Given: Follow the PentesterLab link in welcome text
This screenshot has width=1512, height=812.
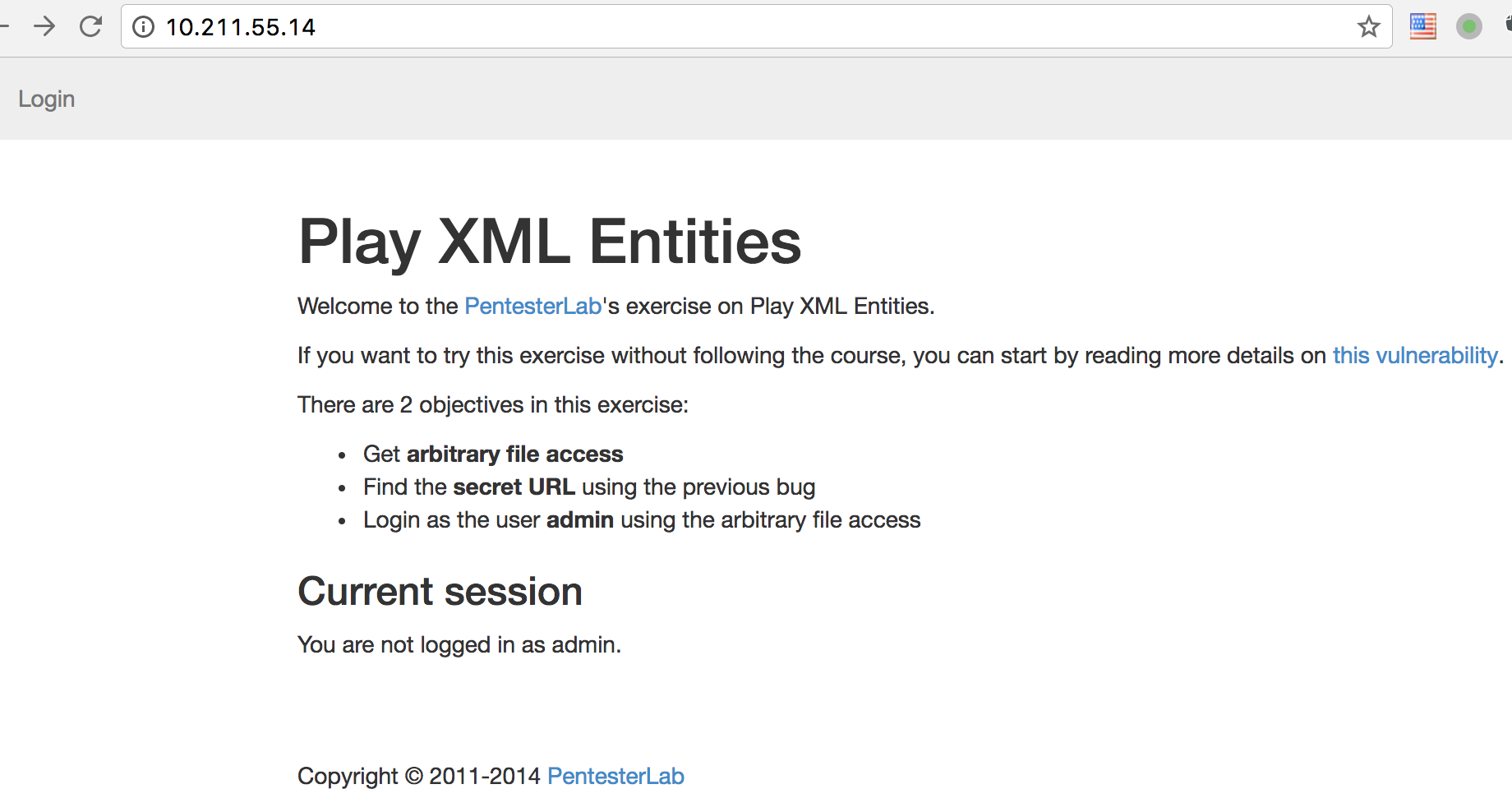Looking at the screenshot, I should pyautogui.click(x=532, y=306).
